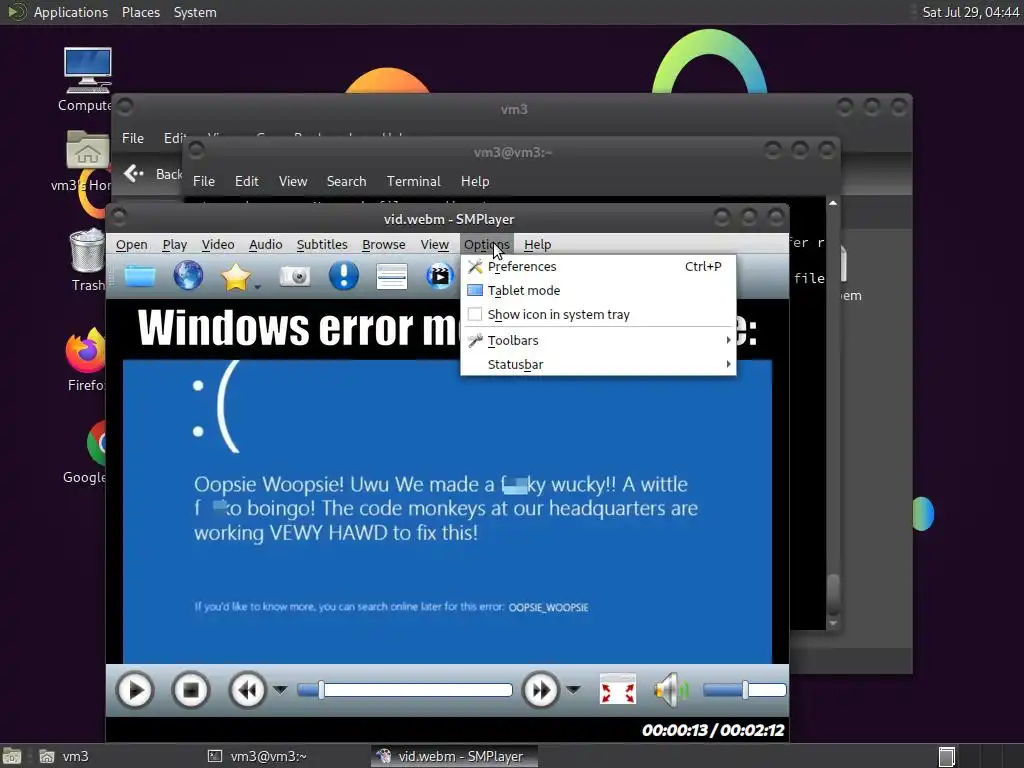Screen dimensions: 1024x768
Task: Adjust the volume slider
Action: (x=744, y=690)
